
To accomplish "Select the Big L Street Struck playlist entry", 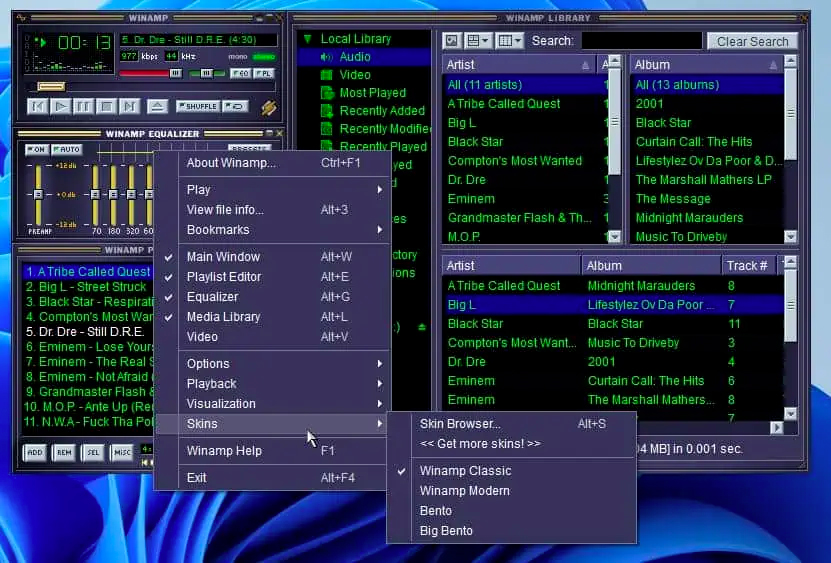I will 87,287.
